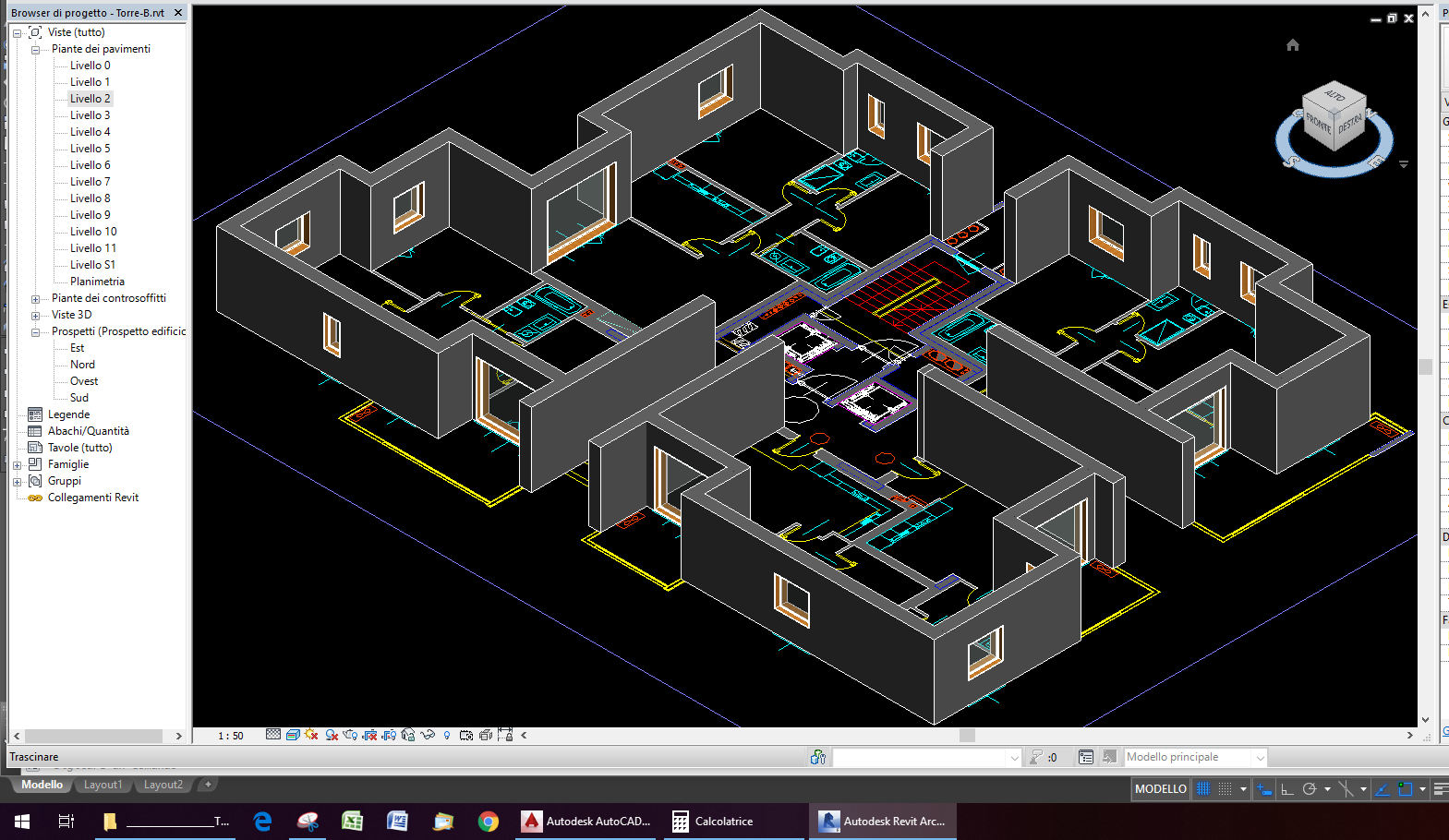Toggle sun path off/on icon
The height and width of the screenshot is (840, 1449).
[311, 736]
